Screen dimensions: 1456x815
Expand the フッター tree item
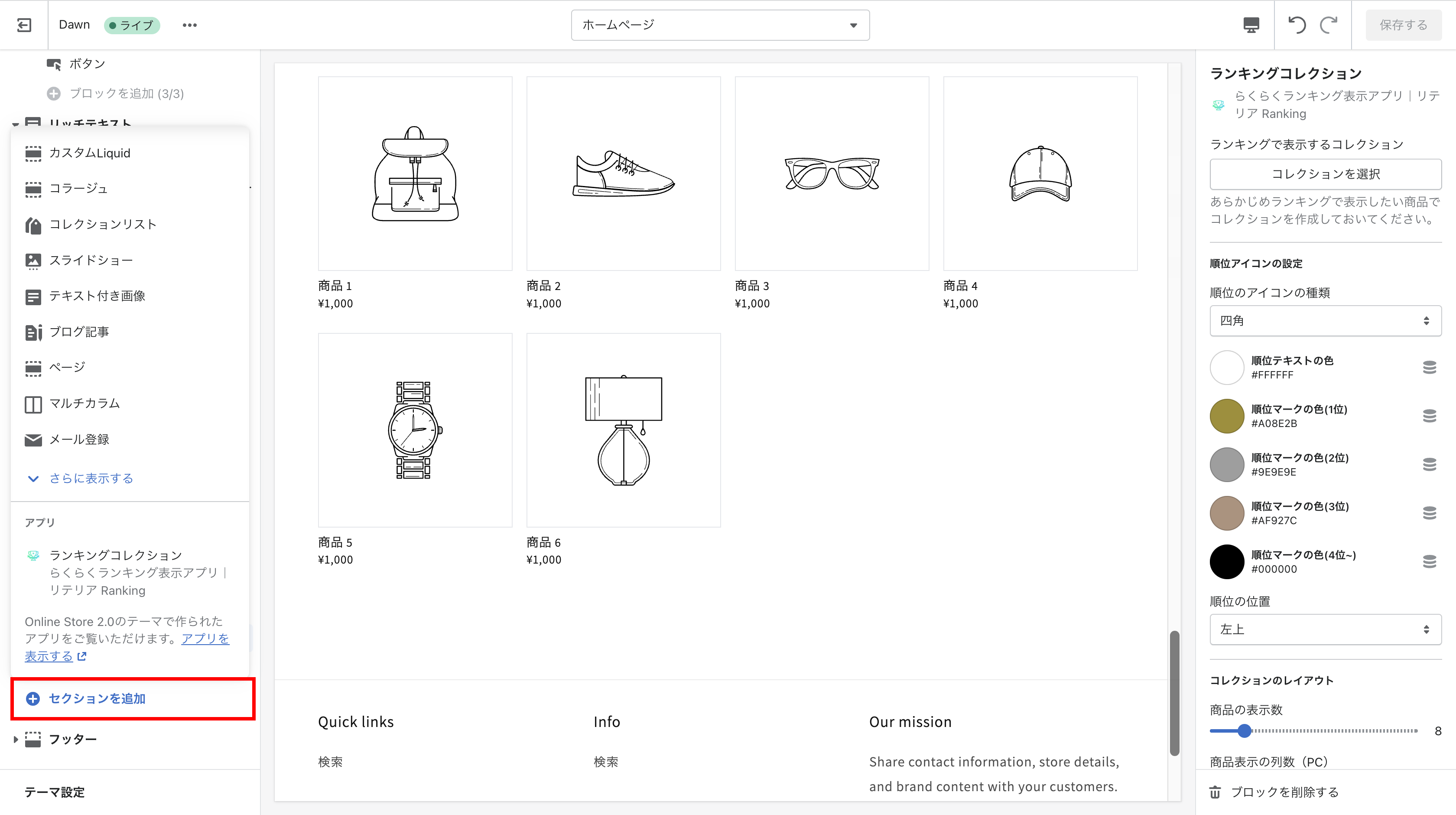16,739
